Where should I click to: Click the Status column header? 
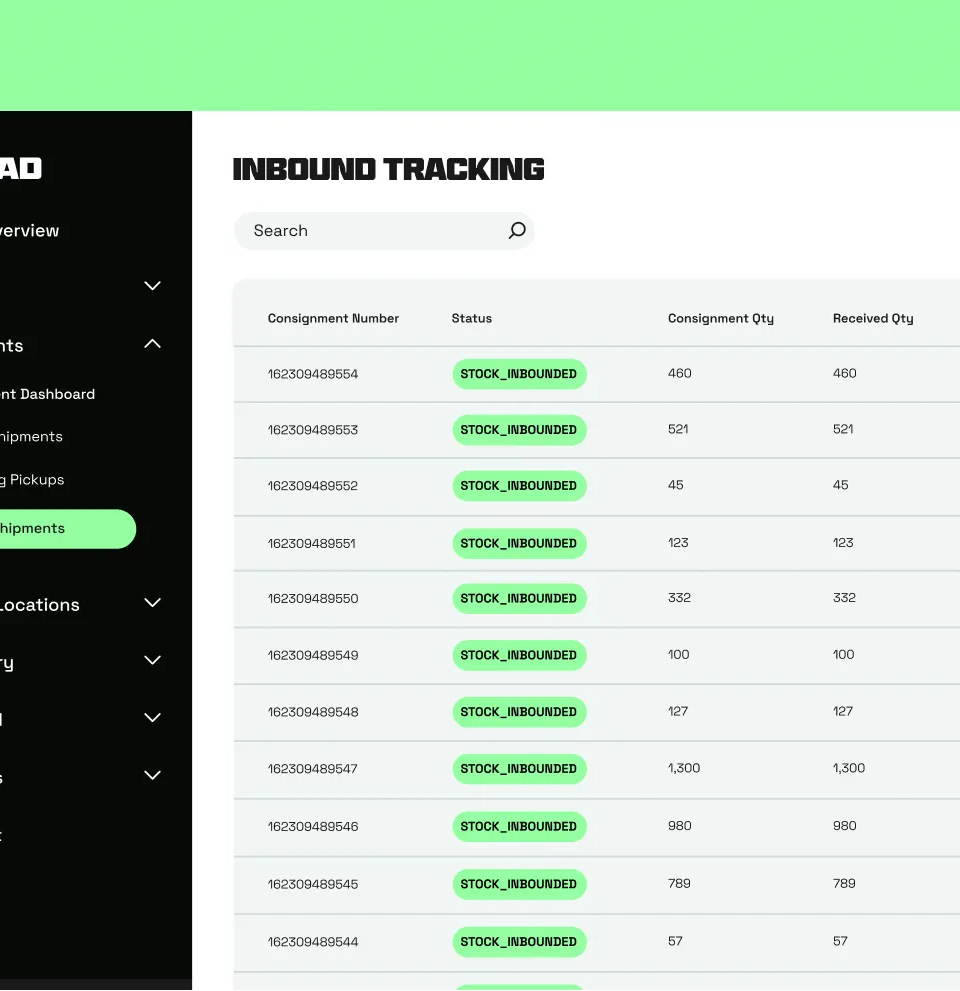(x=471, y=318)
